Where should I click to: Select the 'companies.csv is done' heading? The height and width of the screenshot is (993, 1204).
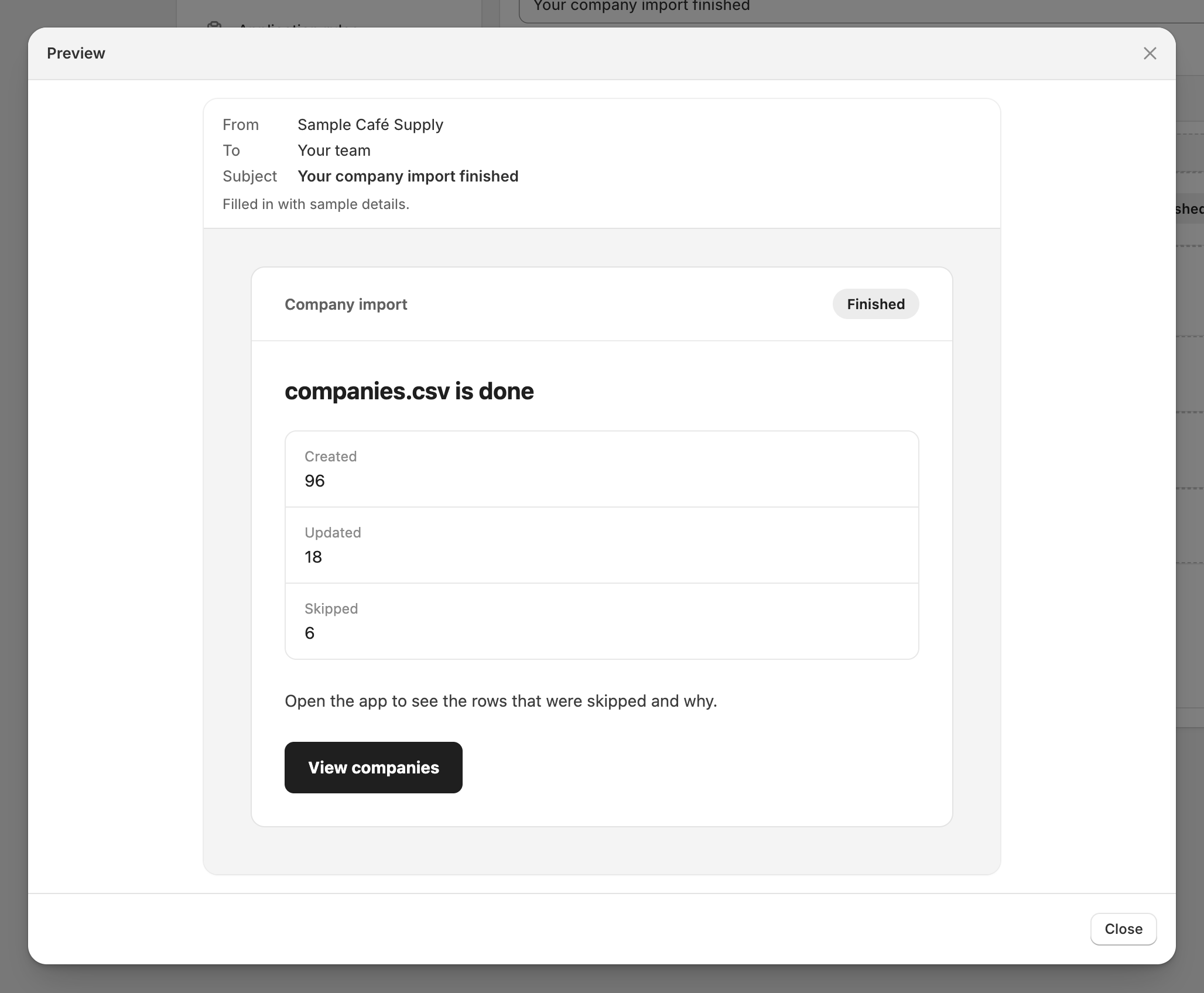409,391
